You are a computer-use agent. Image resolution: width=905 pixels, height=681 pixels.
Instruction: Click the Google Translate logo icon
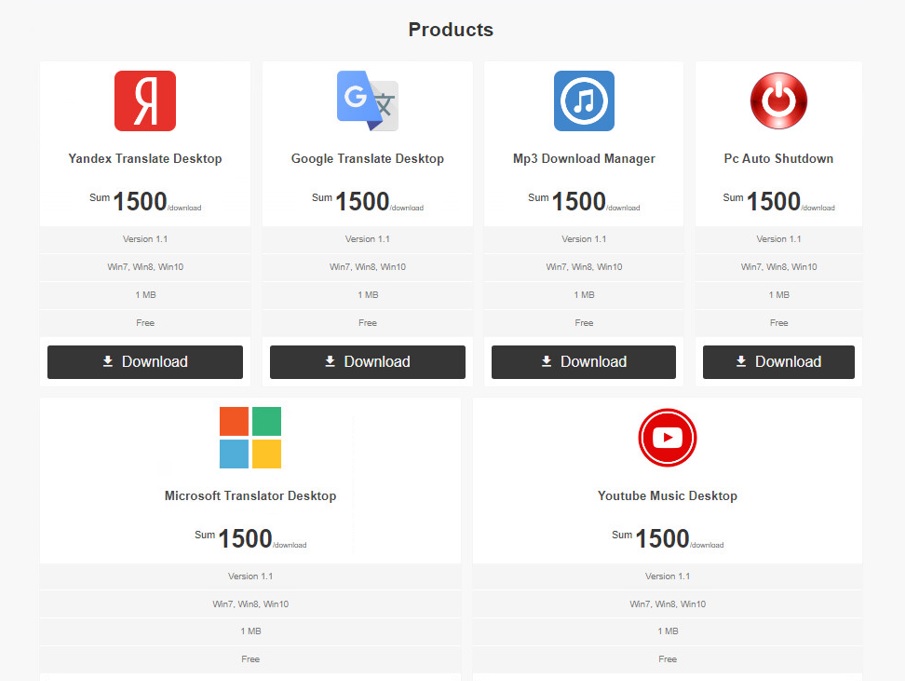click(368, 101)
